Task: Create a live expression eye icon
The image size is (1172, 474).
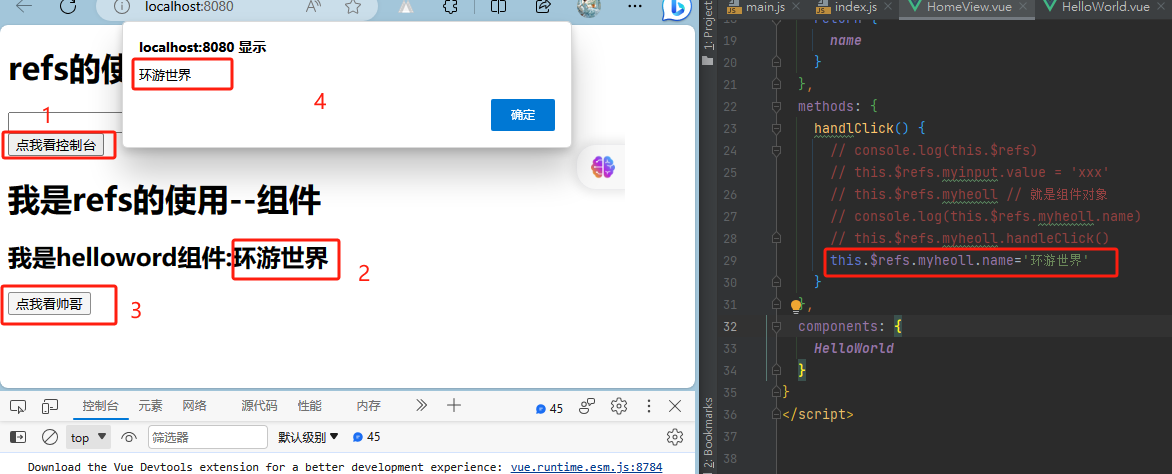Action: [129, 437]
